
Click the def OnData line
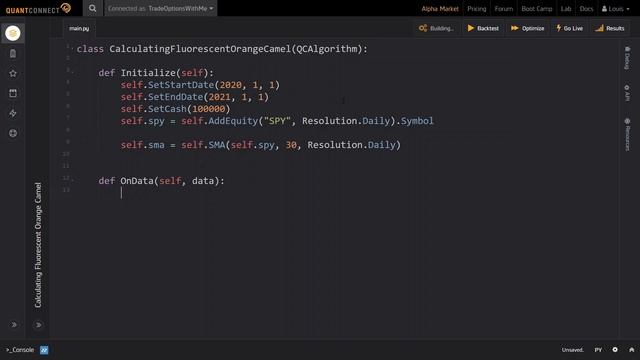pos(161,181)
